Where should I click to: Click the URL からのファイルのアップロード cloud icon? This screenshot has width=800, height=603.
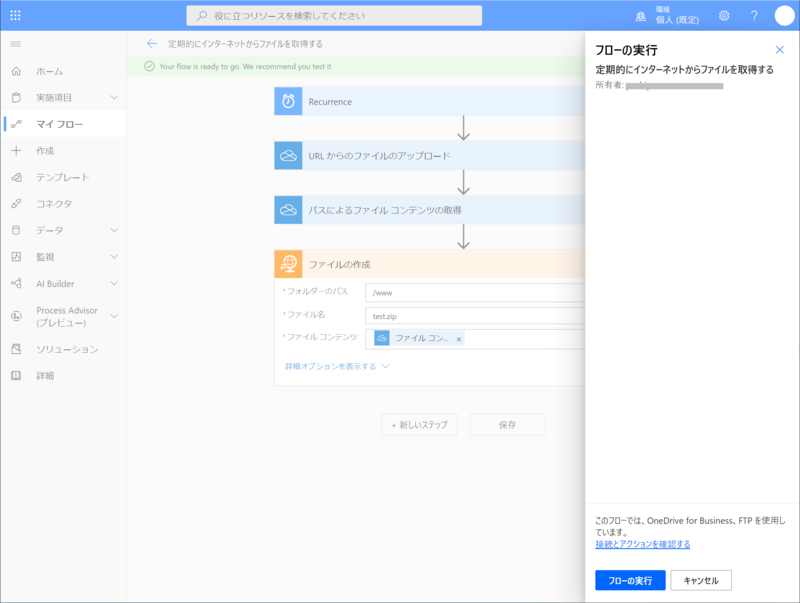288,156
